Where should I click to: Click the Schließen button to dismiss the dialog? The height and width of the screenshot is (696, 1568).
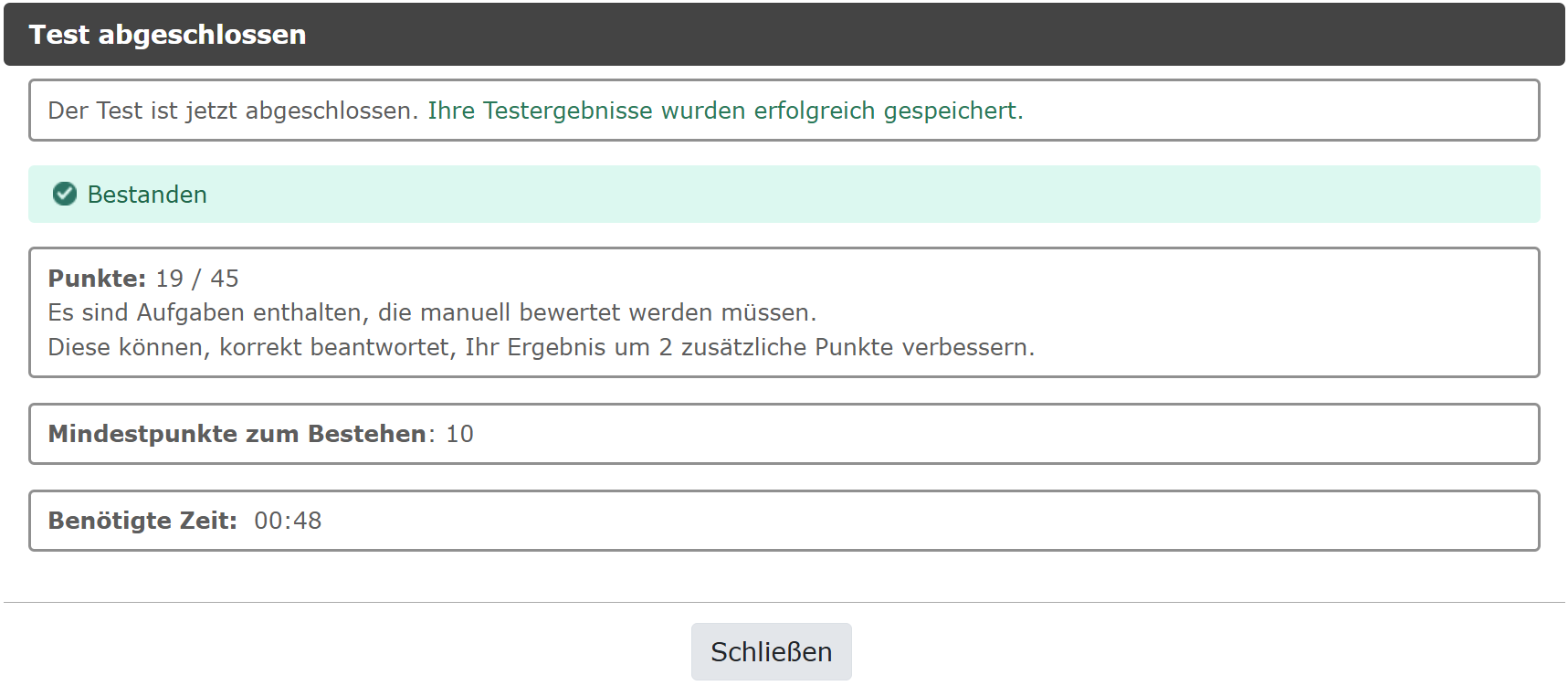tap(772, 650)
